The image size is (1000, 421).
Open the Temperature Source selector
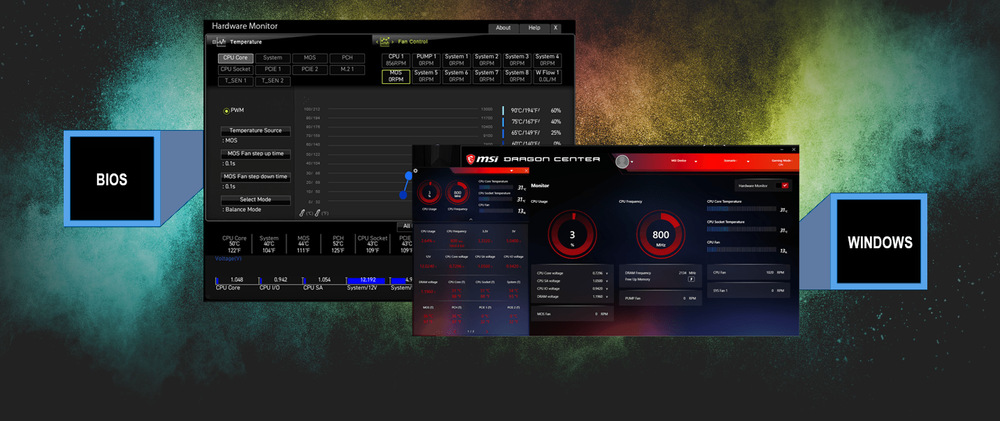click(256, 131)
